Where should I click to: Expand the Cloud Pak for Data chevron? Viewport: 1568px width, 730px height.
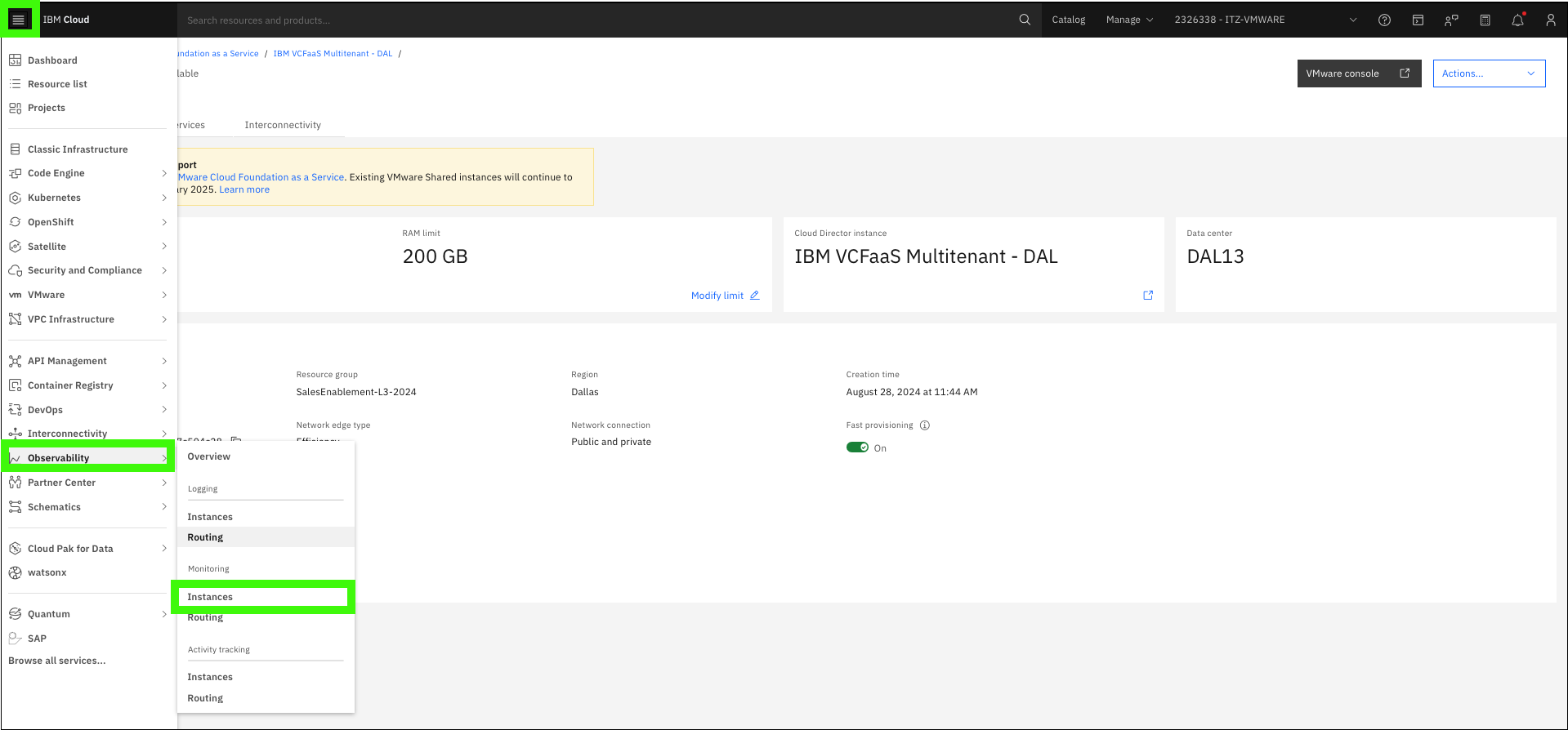(x=164, y=549)
